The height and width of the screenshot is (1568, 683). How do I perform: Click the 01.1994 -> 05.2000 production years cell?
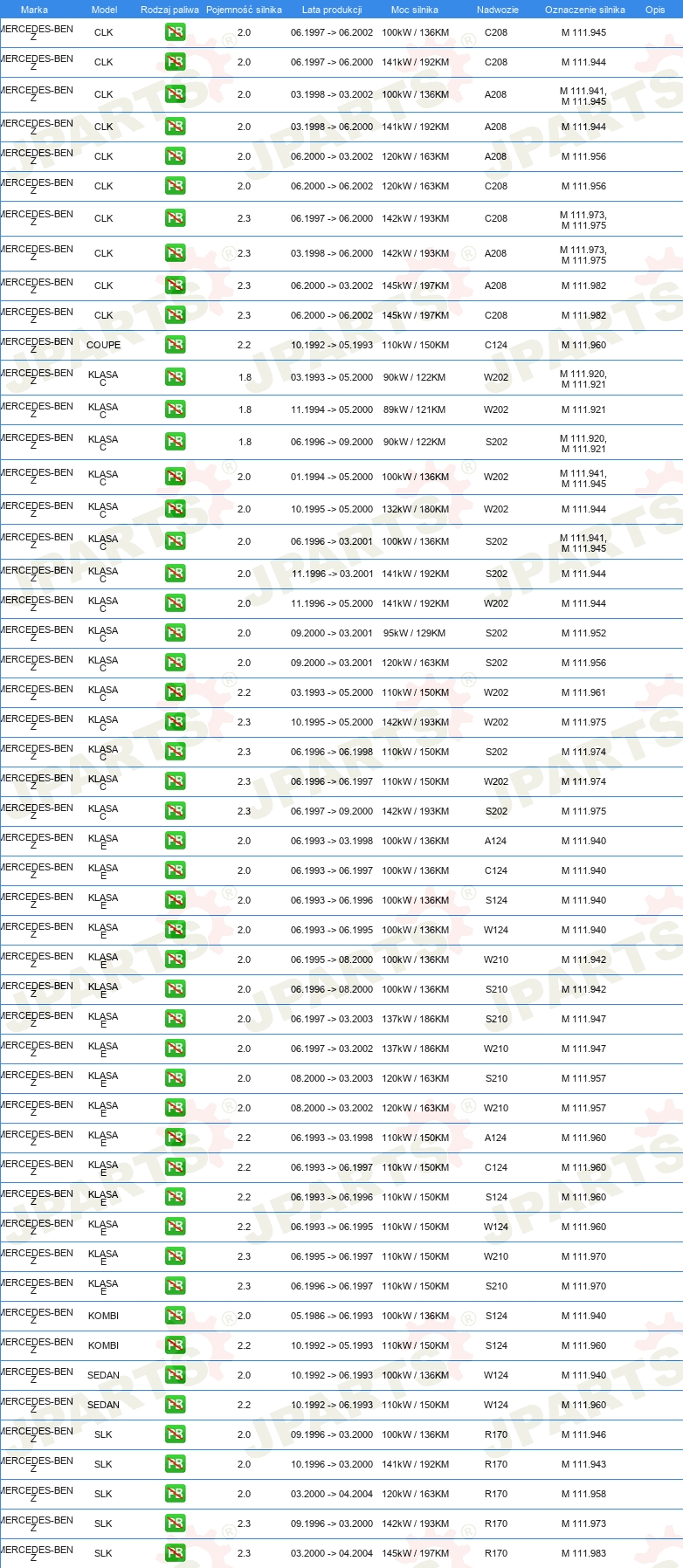pyautogui.click(x=332, y=477)
